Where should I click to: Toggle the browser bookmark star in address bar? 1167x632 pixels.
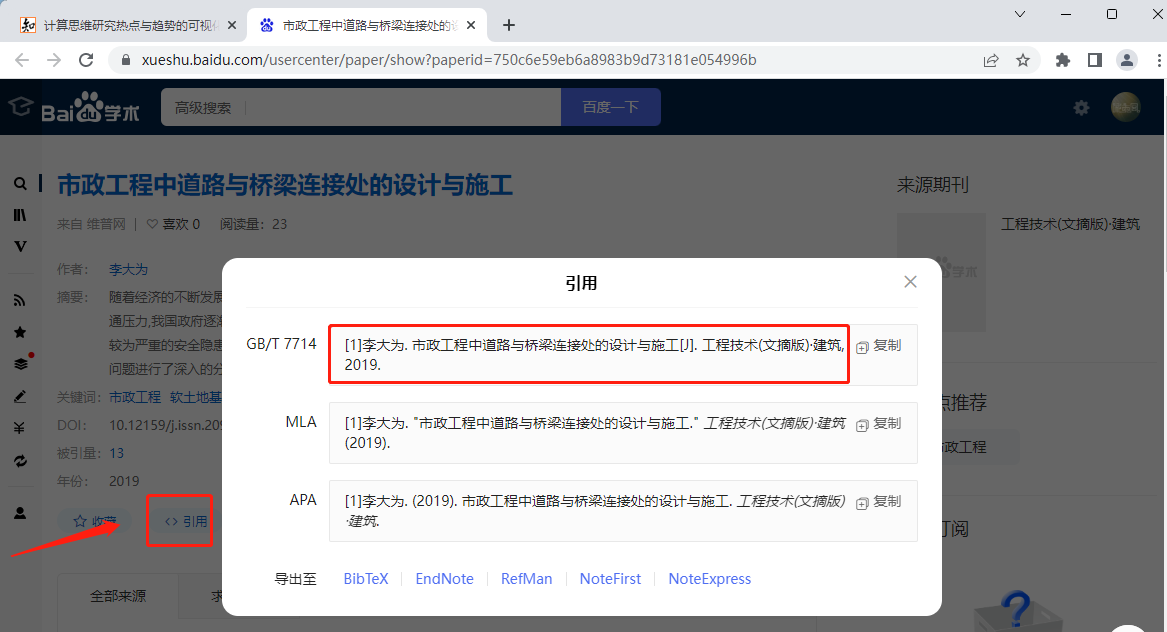tap(1024, 60)
